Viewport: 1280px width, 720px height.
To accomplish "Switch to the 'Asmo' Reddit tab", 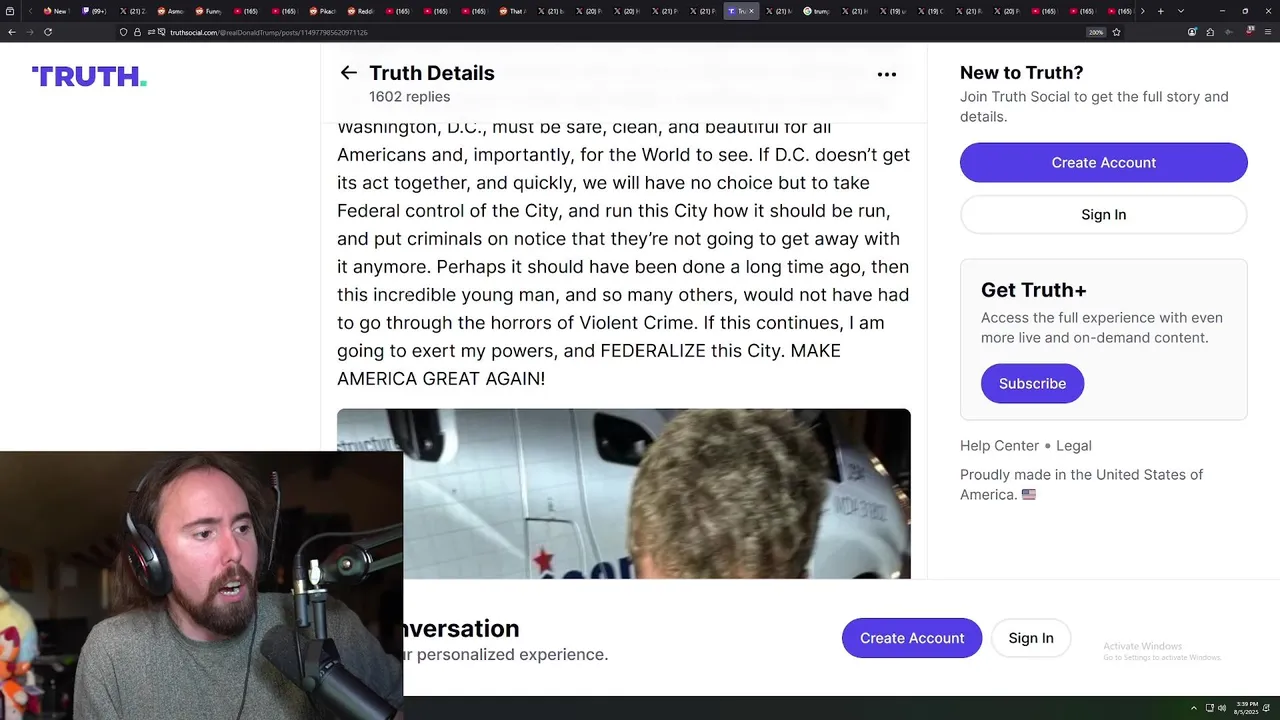I will [x=169, y=11].
